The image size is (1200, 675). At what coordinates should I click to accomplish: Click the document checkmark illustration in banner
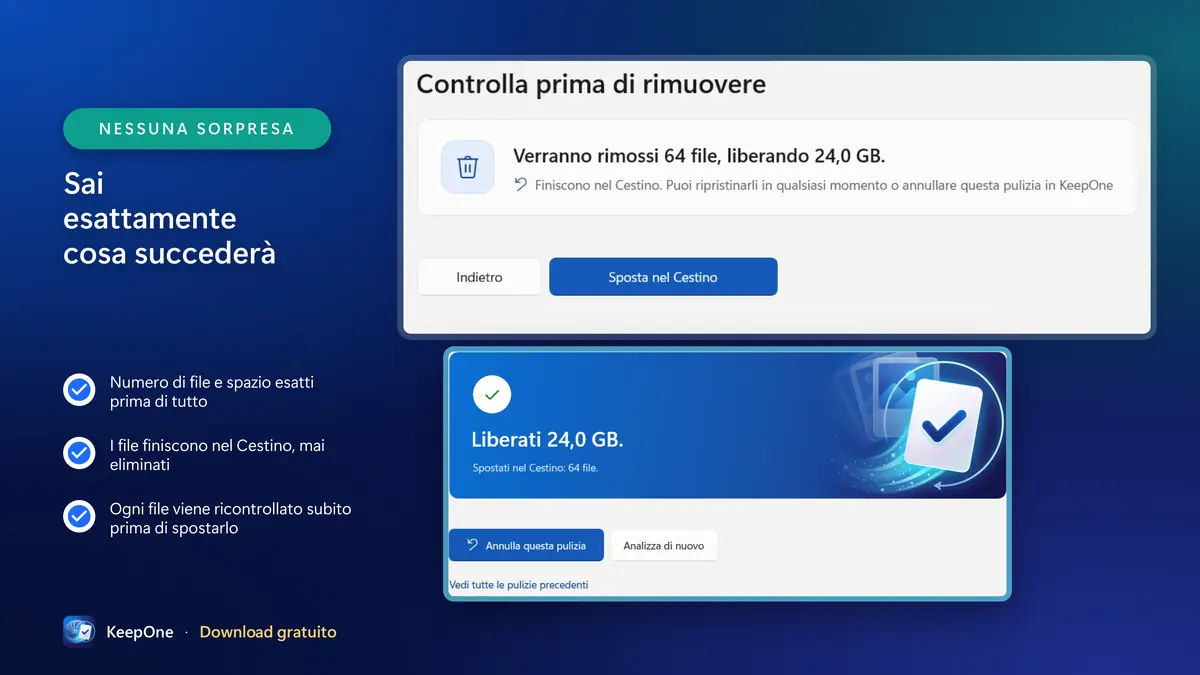point(942,425)
